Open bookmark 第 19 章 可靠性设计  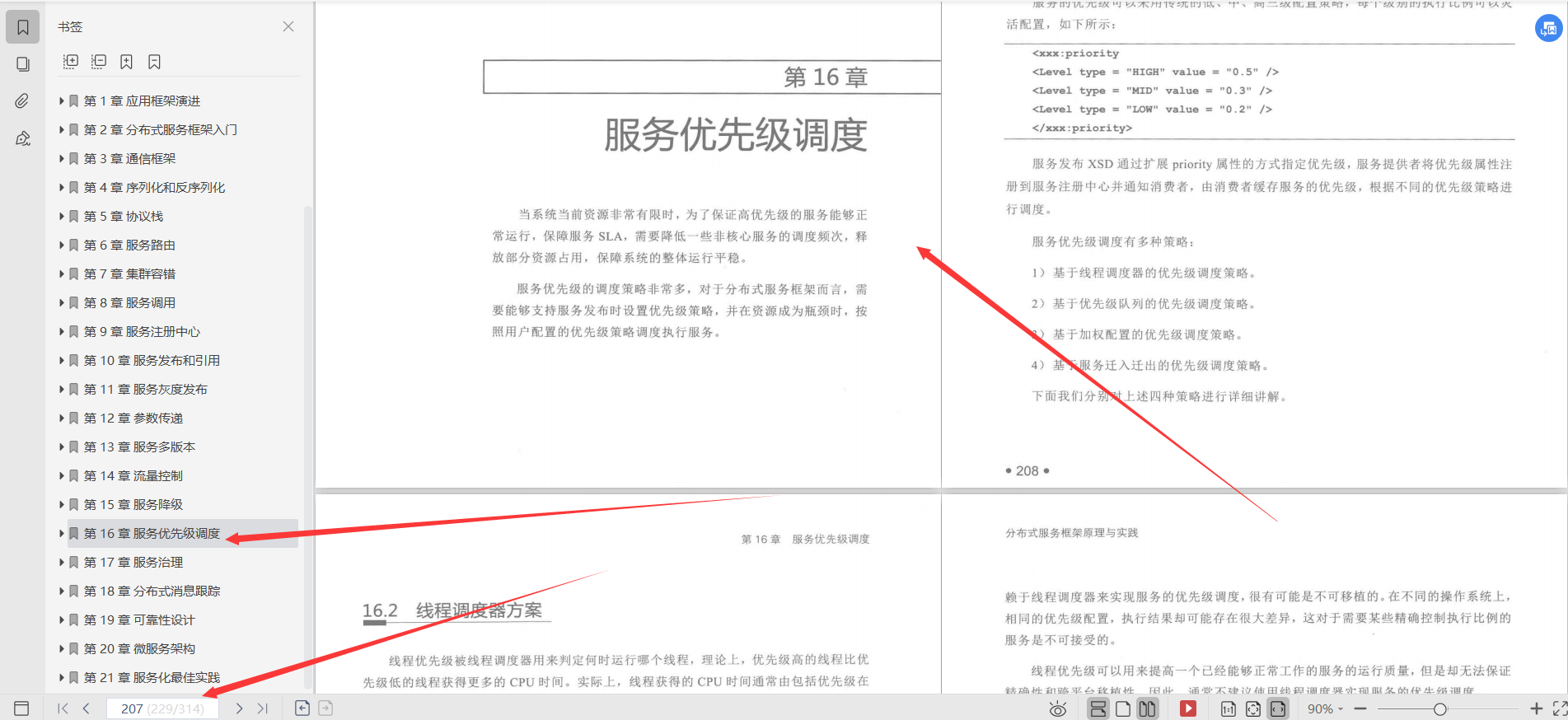click(139, 619)
